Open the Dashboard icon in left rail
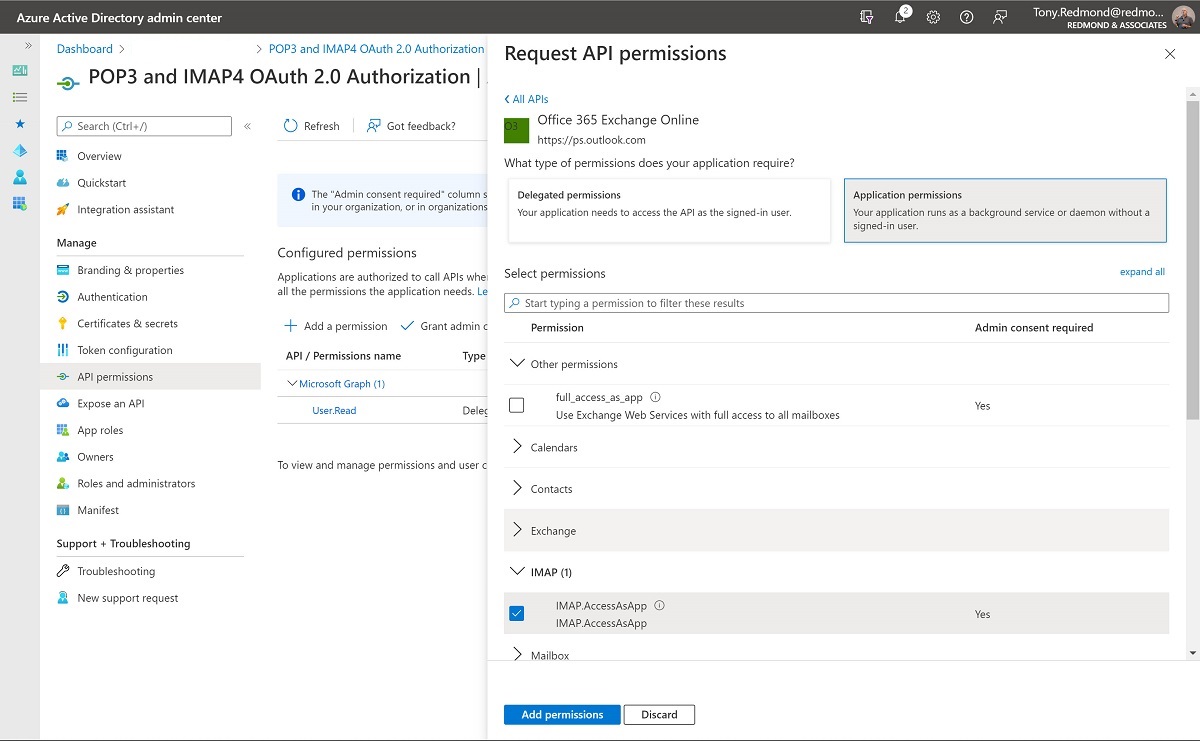Screen dimensions: 1200x741 click(x=20, y=71)
